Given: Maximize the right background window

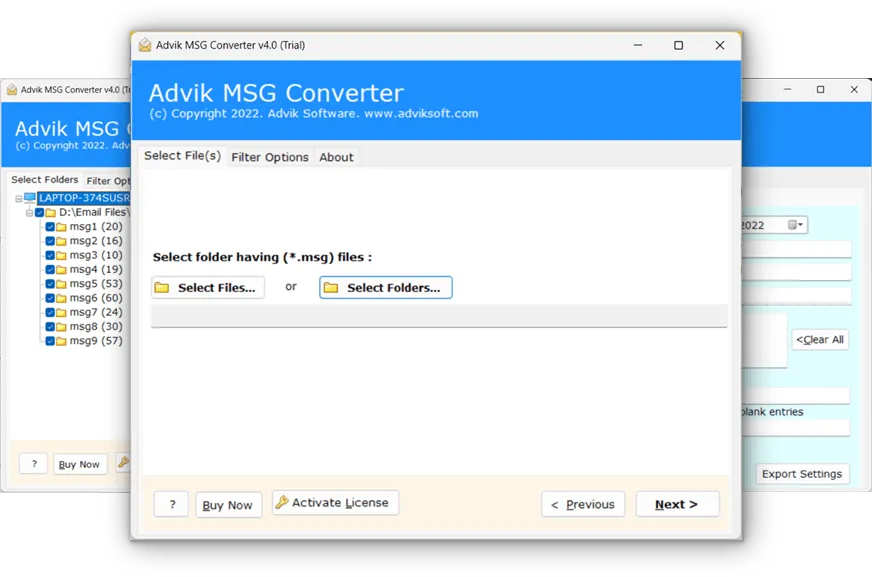Looking at the screenshot, I should pos(820,89).
